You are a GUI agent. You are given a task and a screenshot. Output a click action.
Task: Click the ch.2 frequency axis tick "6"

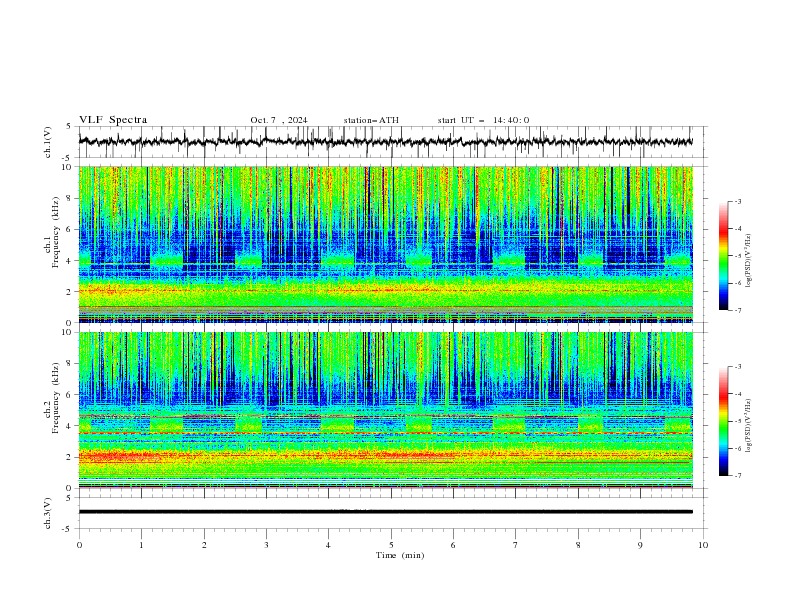(x=70, y=395)
